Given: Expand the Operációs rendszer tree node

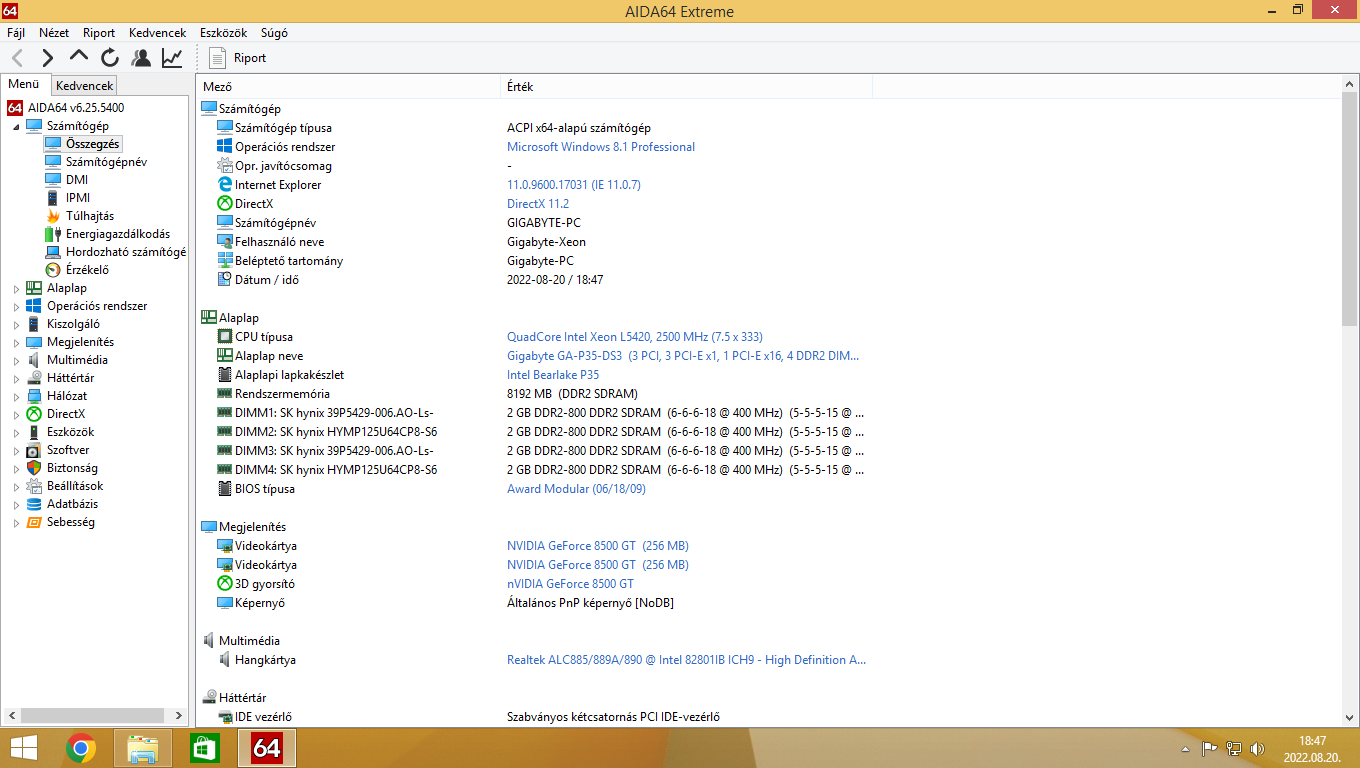Looking at the screenshot, I should click(x=16, y=306).
